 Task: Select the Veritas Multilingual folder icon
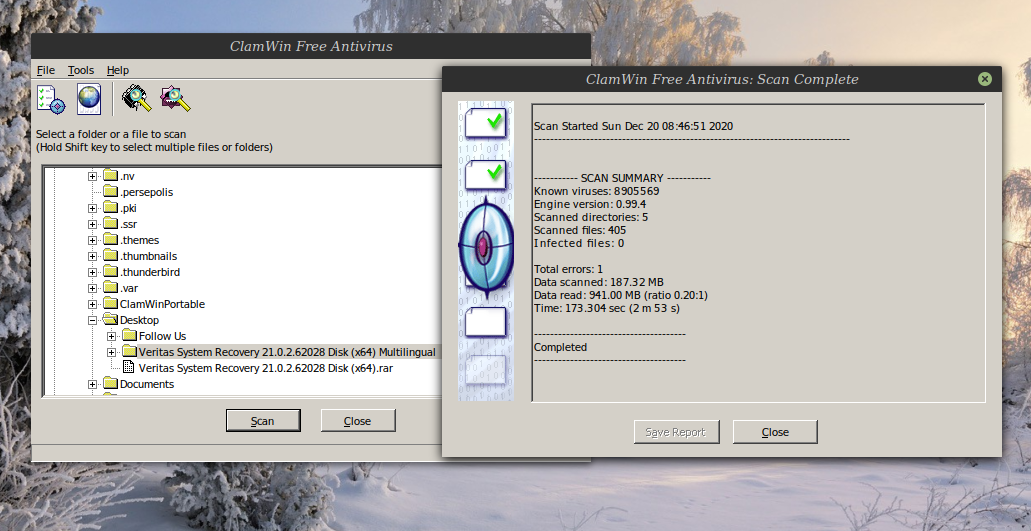(x=130, y=352)
